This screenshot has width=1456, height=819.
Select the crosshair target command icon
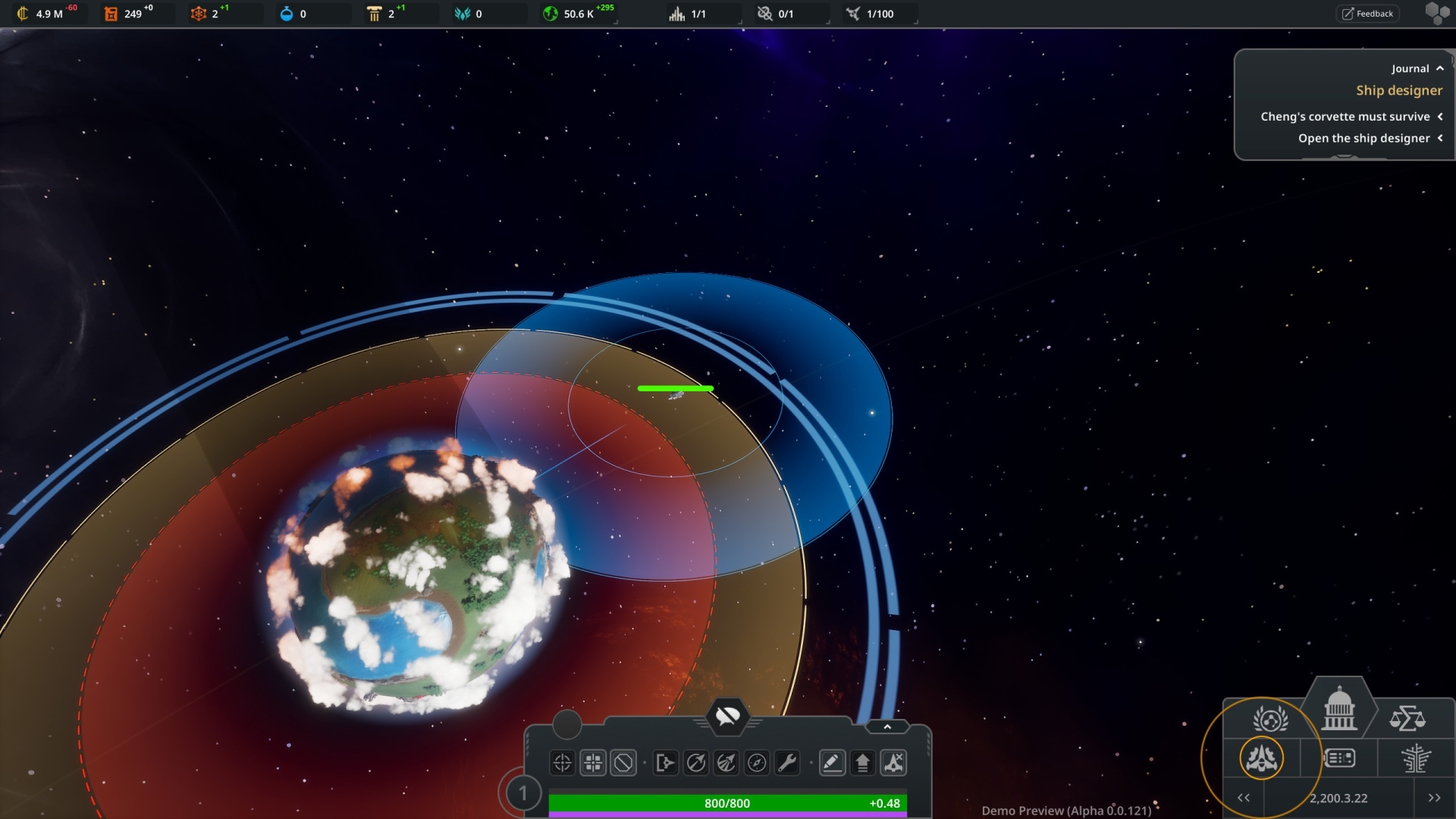pos(562,763)
